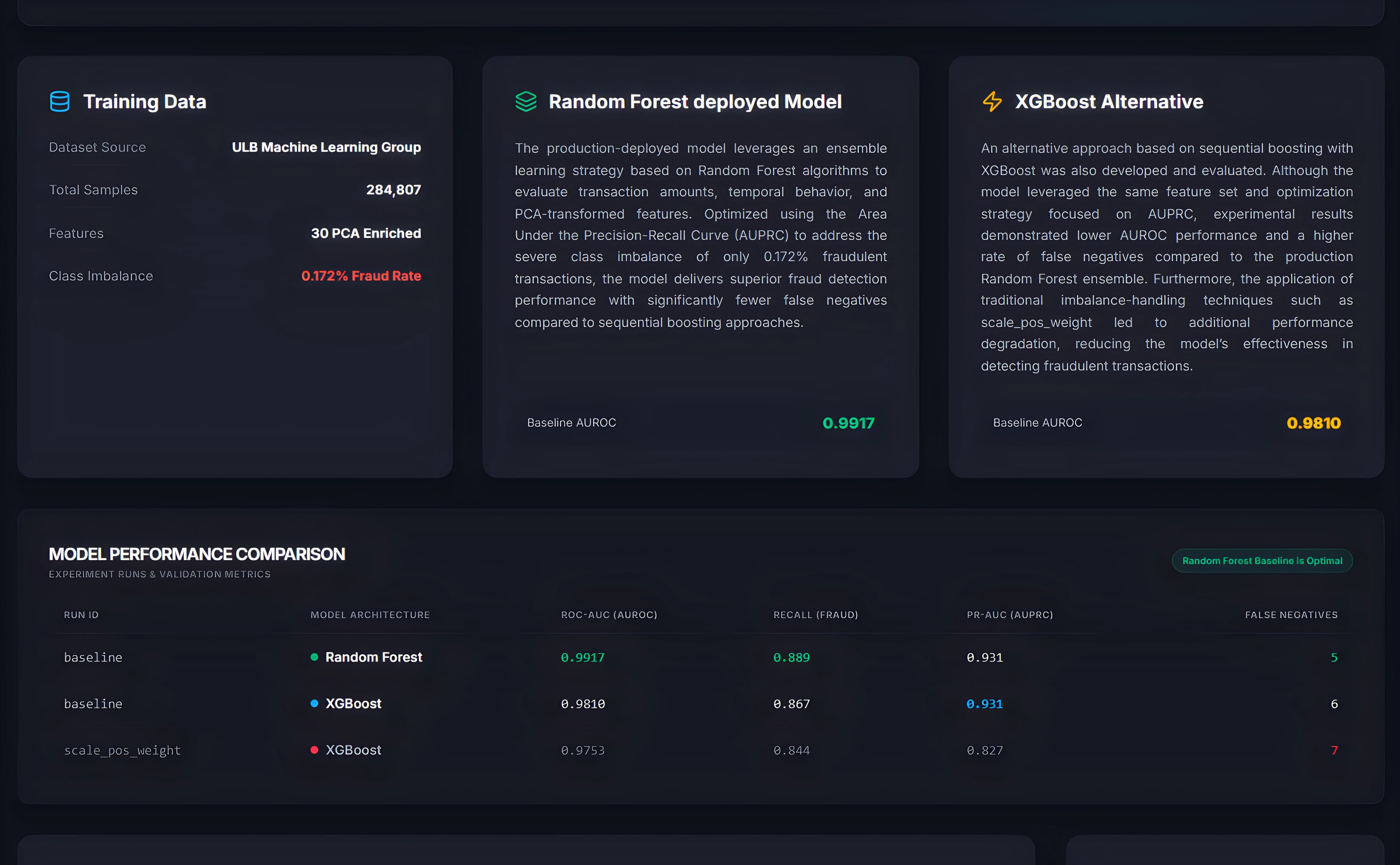The height and width of the screenshot is (865, 1400).
Task: Click the 'EXPERIMENT RUNS & VALIDATION METRICS' subtitle
Action: (160, 574)
